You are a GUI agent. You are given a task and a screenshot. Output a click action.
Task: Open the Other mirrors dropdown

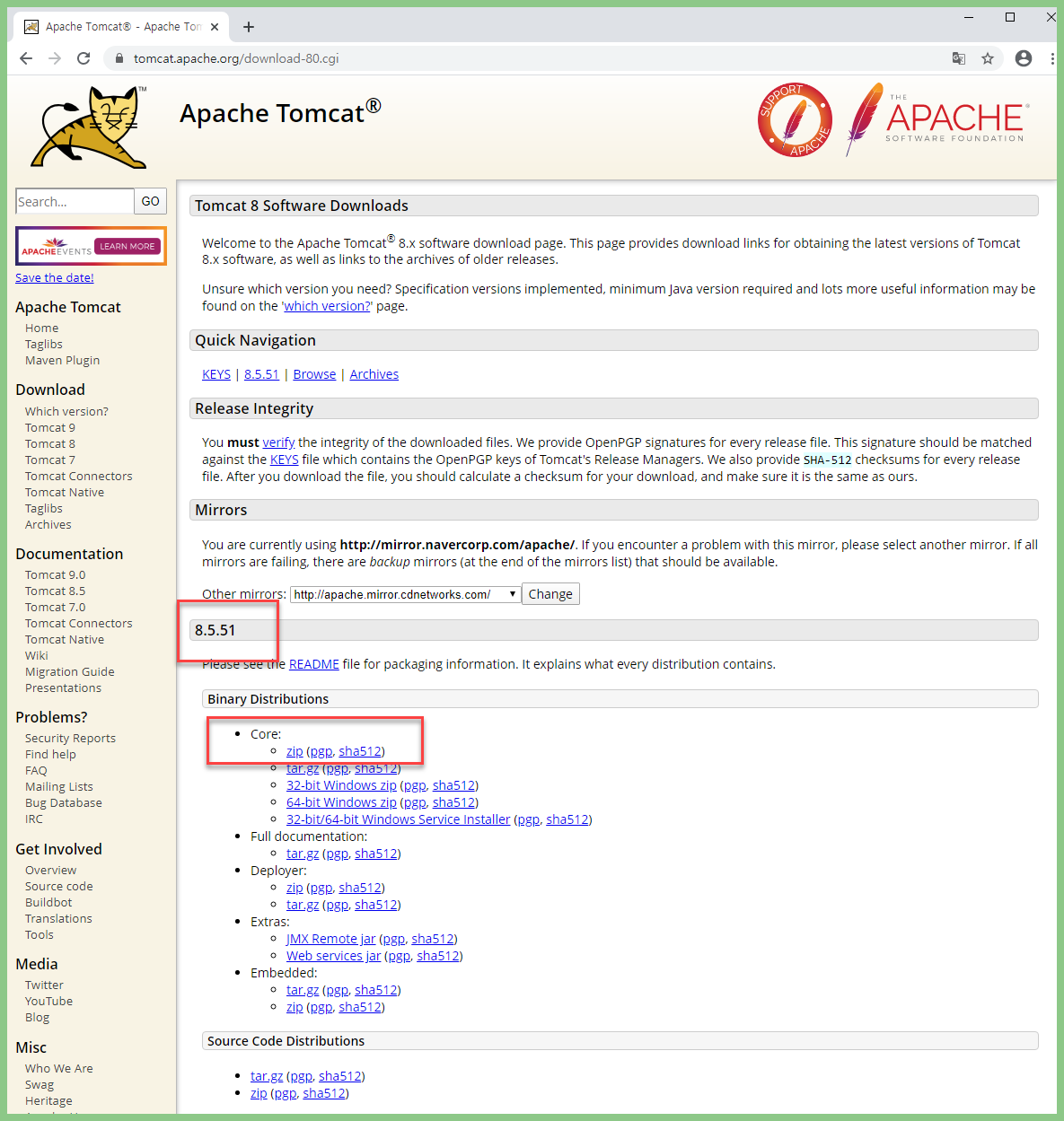coord(405,594)
